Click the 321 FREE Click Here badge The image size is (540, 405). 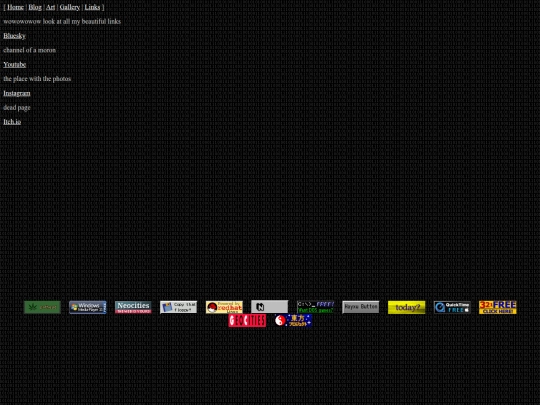click(x=498, y=307)
